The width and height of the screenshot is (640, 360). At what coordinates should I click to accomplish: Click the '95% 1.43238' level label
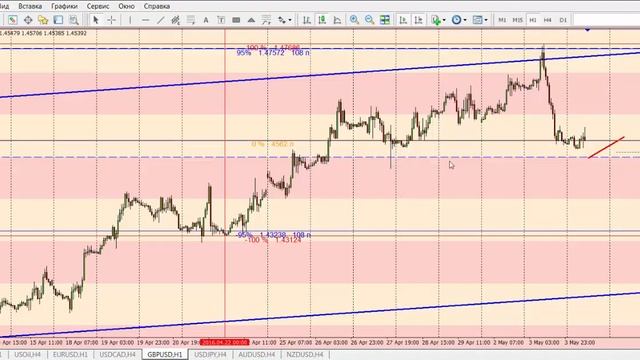point(274,235)
